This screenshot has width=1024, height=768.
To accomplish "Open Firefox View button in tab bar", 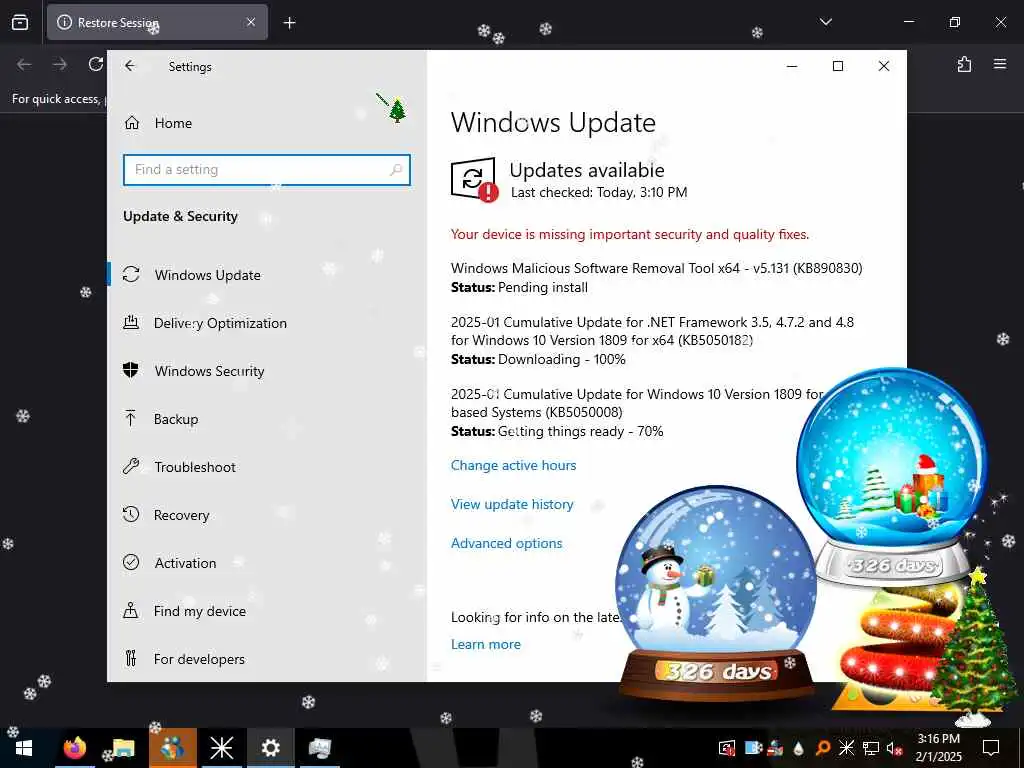I will click(20, 22).
